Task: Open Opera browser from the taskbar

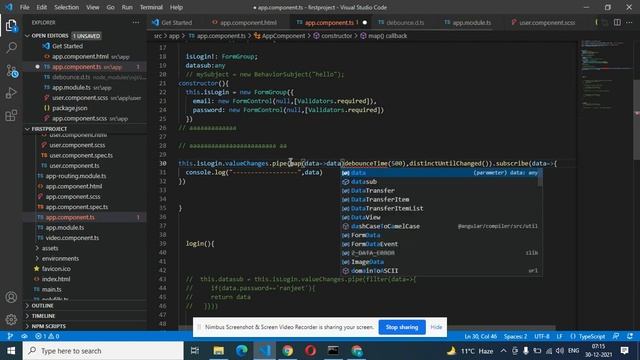Action: pyautogui.click(x=311, y=351)
